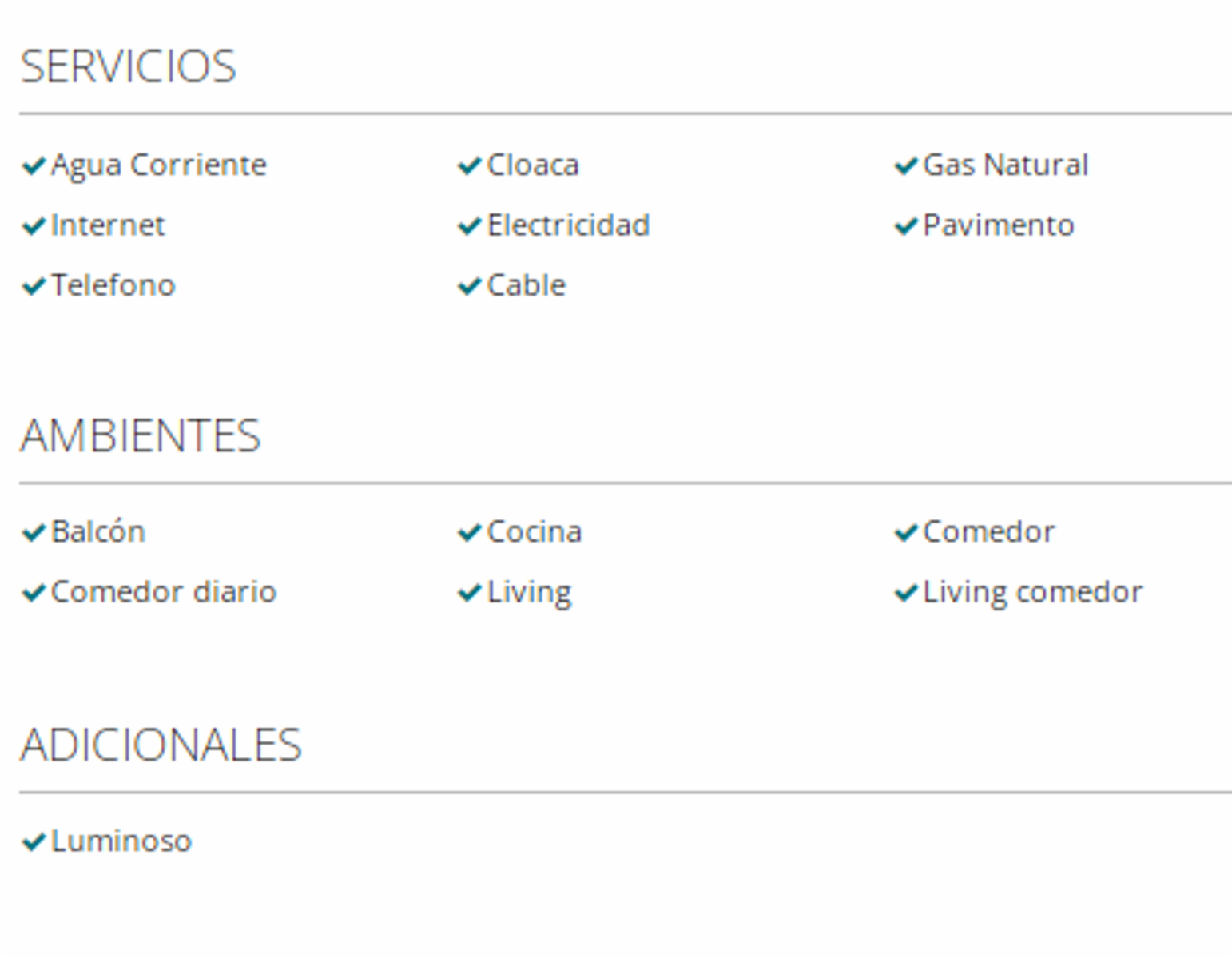
Task: Click the checkmark icon beside Gas Natural
Action: (x=906, y=165)
